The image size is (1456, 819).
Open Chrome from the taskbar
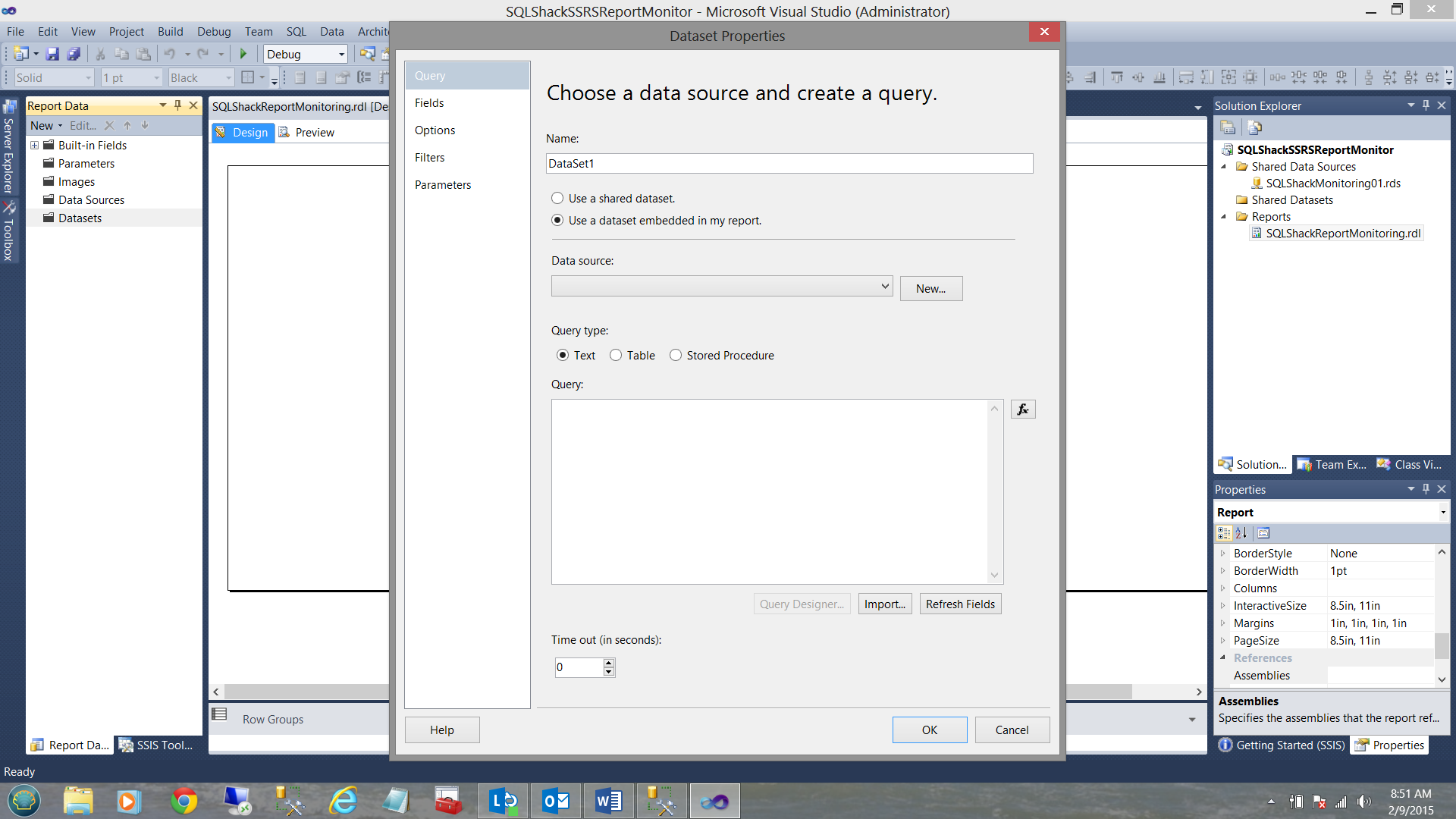point(184,801)
